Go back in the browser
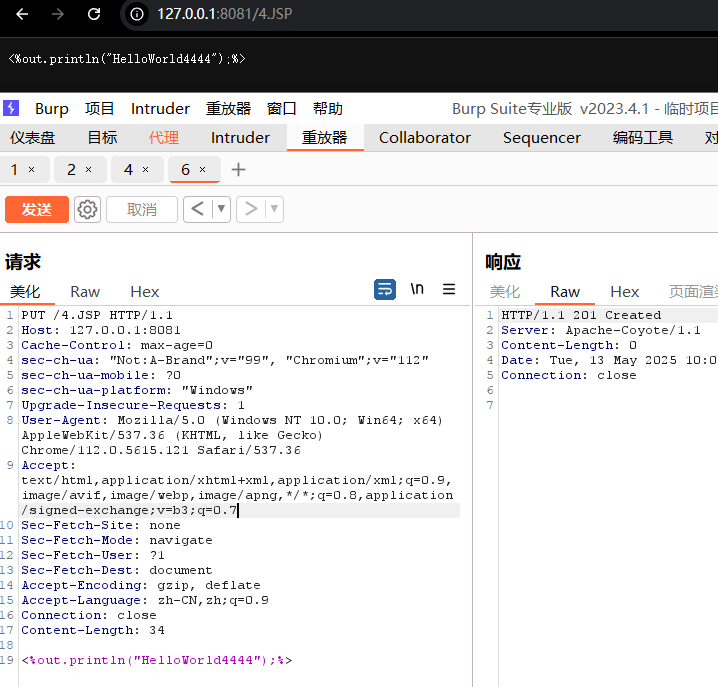Viewport: 718px width, 687px height. (x=22, y=14)
